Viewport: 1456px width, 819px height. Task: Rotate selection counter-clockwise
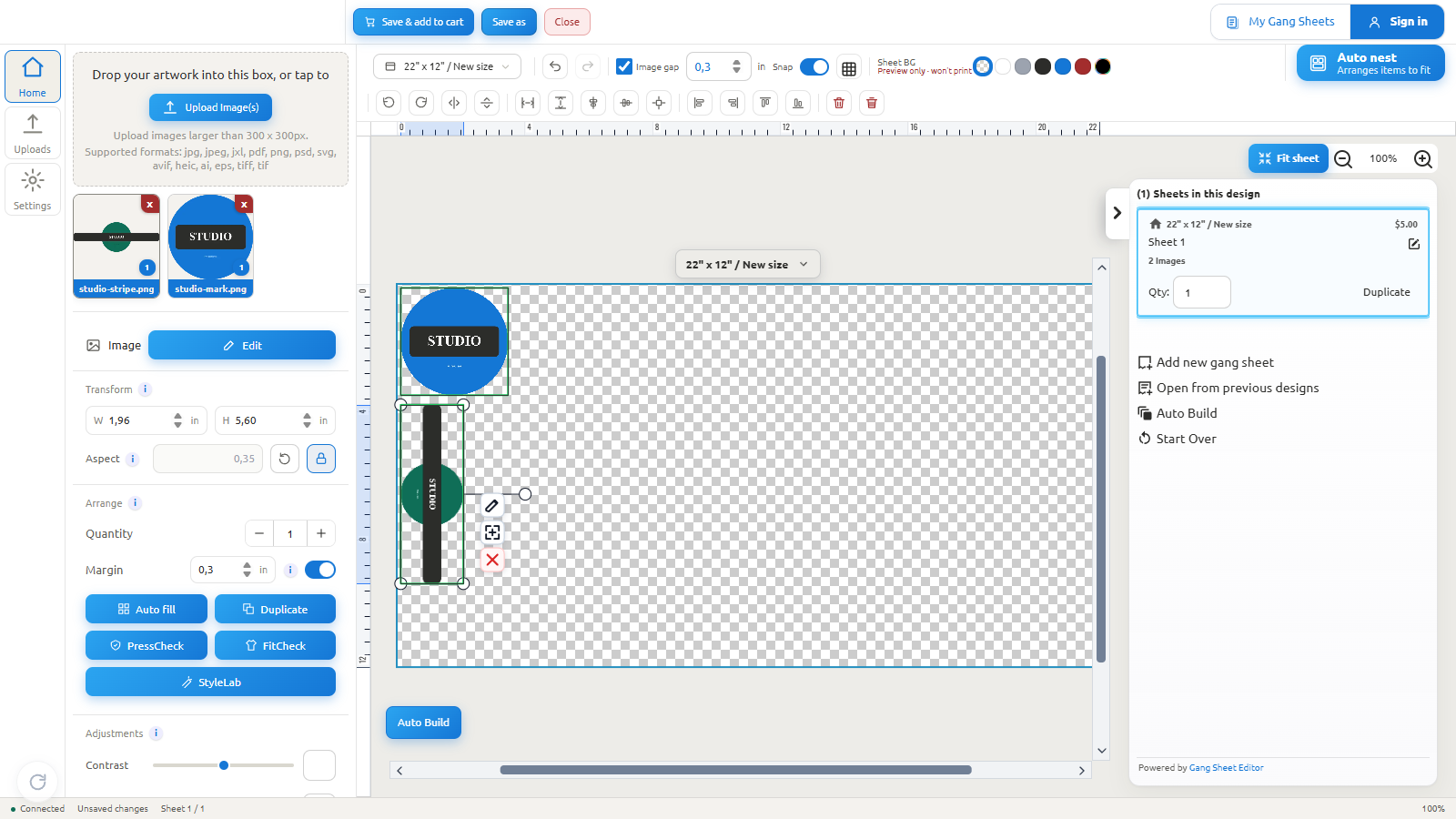pyautogui.click(x=389, y=103)
